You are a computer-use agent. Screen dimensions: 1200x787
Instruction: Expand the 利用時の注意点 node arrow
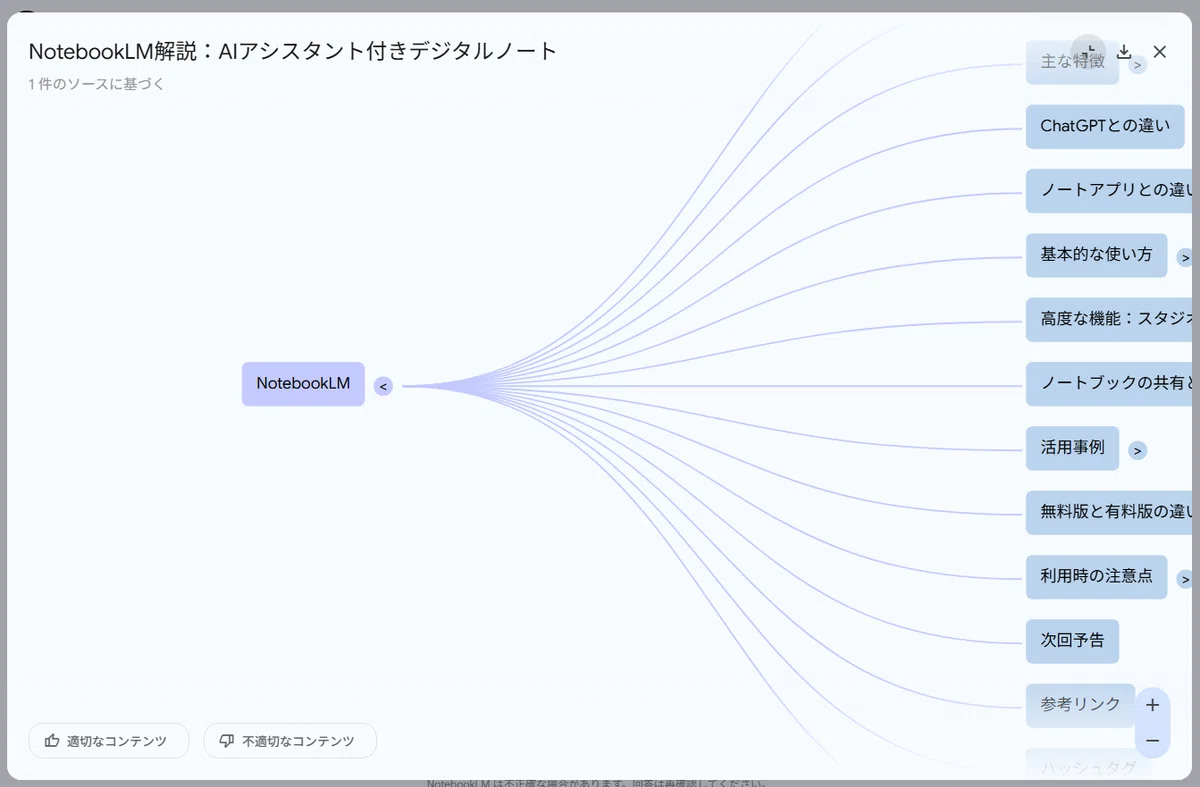tap(1185, 579)
